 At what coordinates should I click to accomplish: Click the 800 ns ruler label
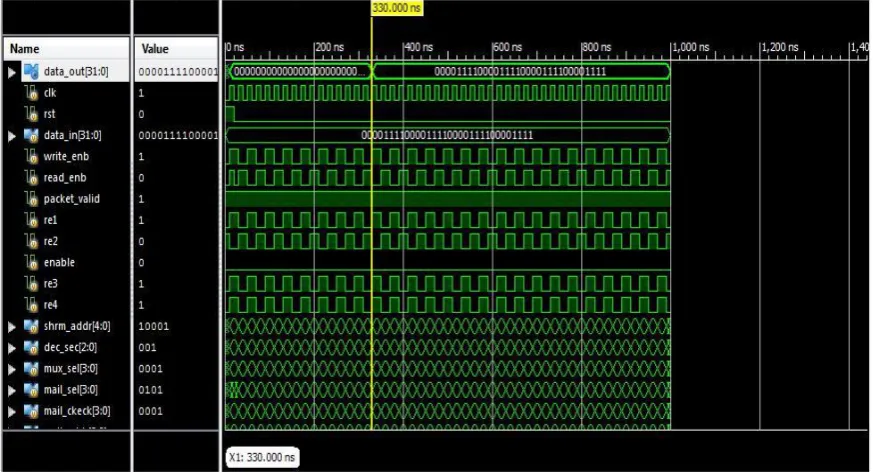click(597, 47)
